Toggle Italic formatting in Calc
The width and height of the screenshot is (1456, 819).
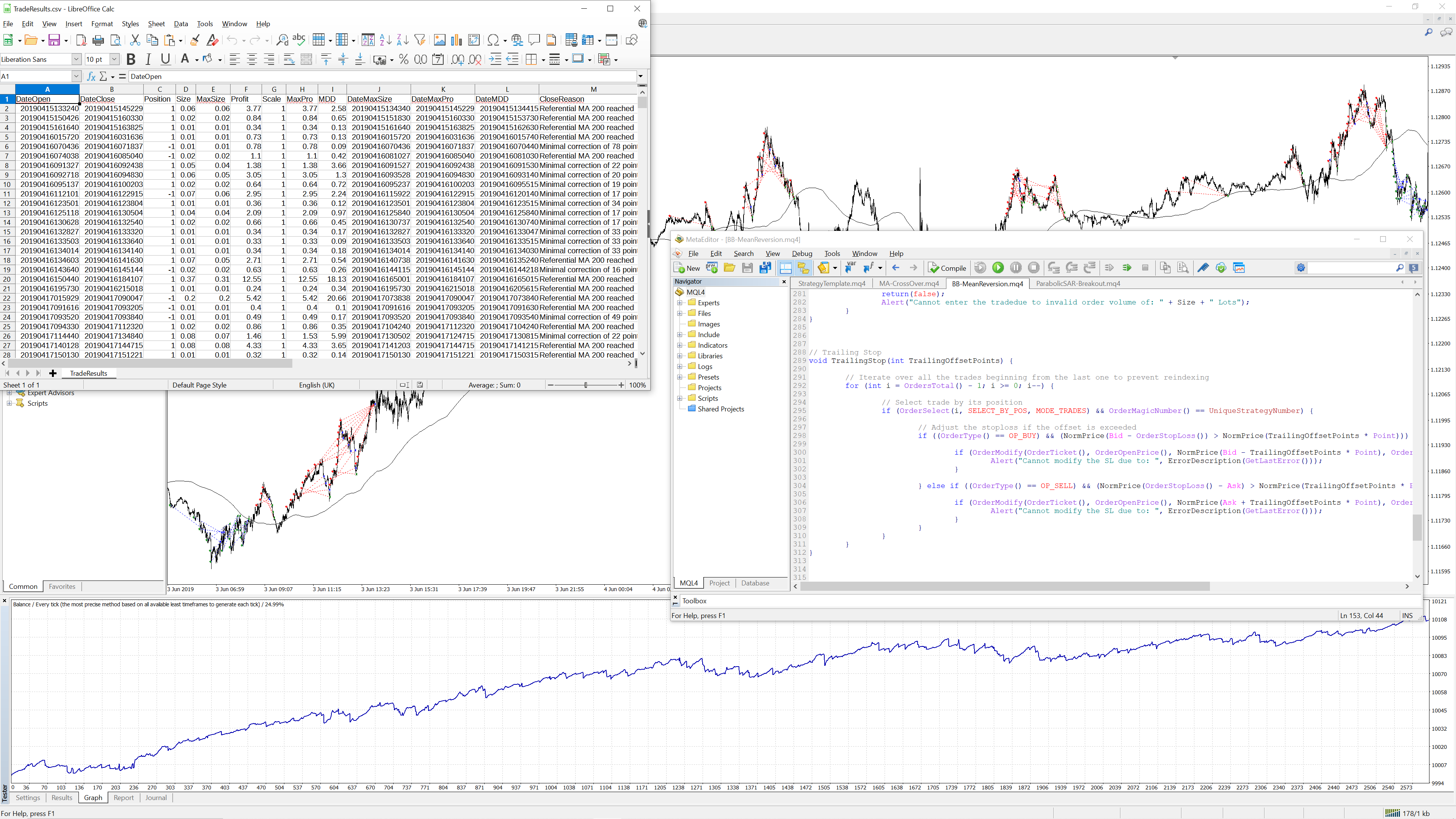click(148, 60)
